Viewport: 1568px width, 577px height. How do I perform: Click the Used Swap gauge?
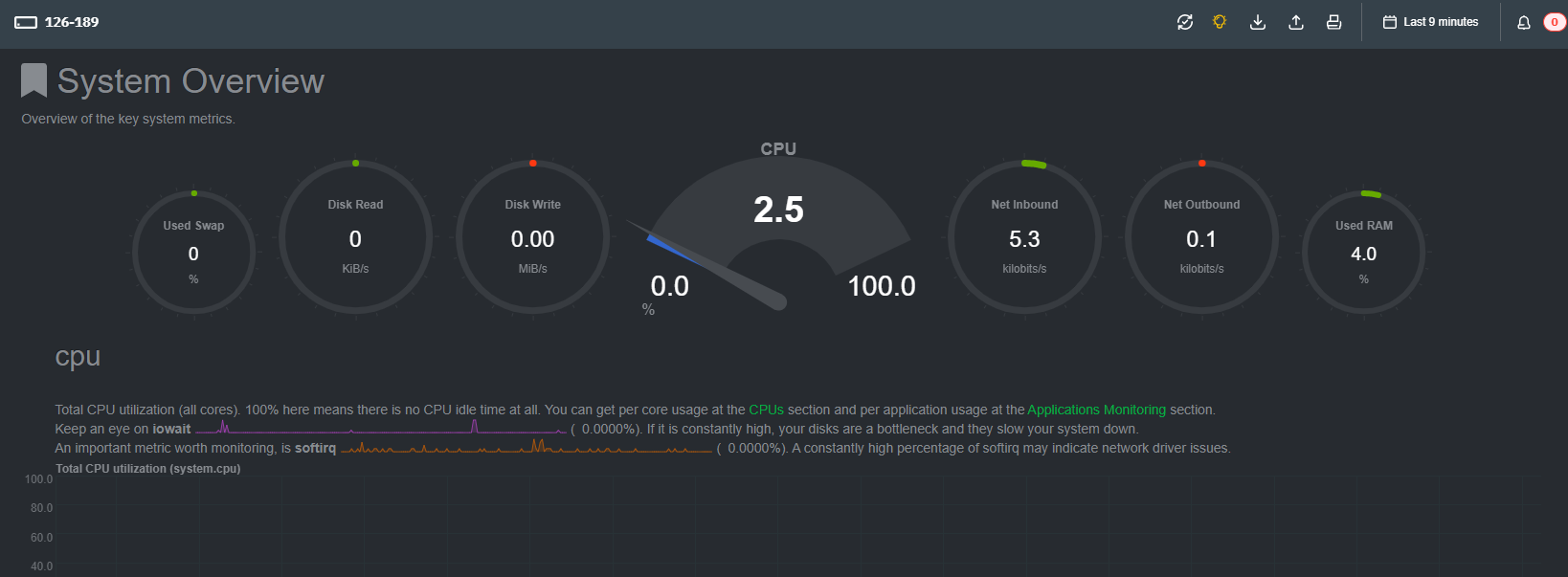193,253
